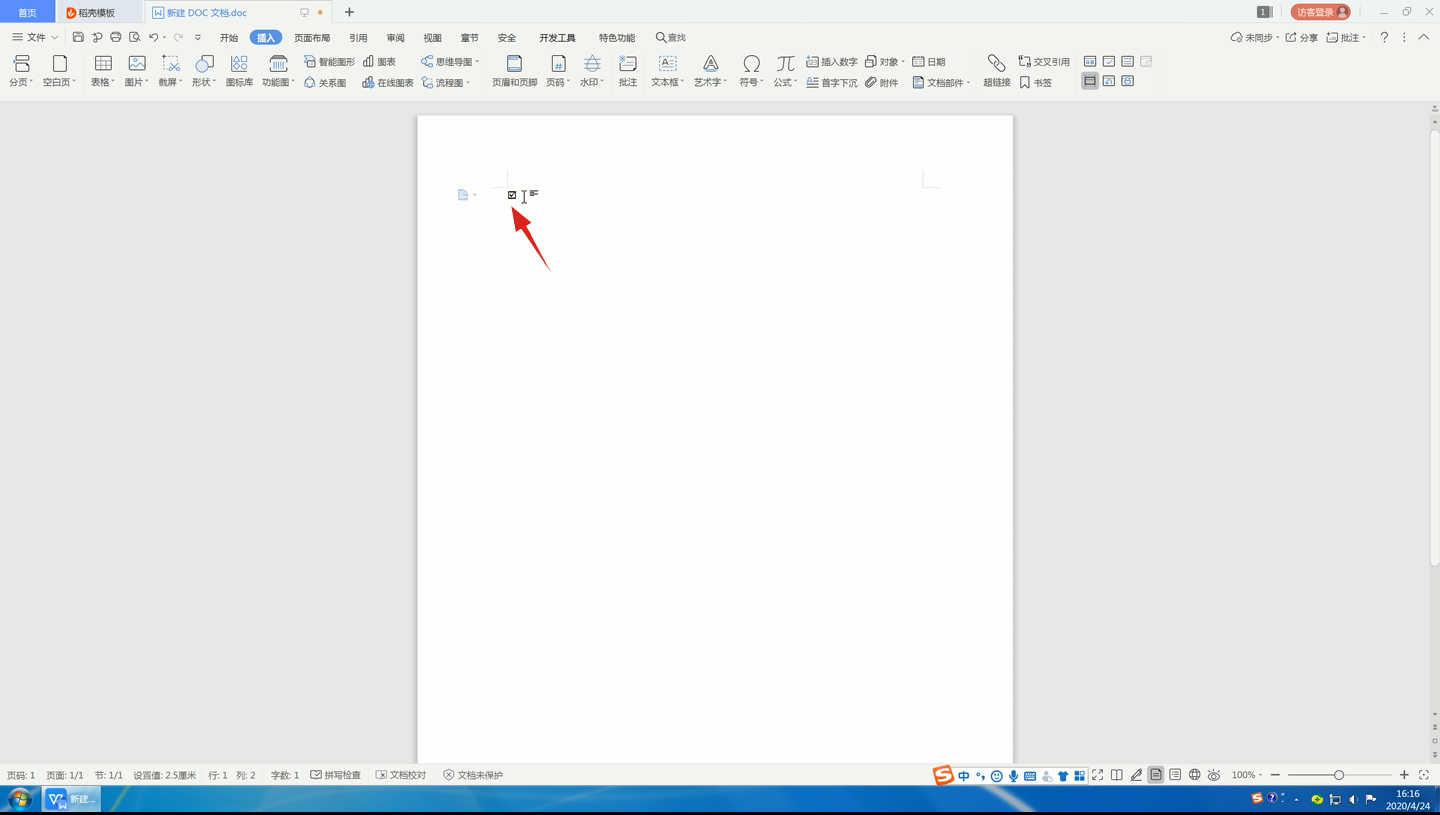Insert a table (表格)
Image resolution: width=1440 pixels, height=815 pixels.
[102, 71]
